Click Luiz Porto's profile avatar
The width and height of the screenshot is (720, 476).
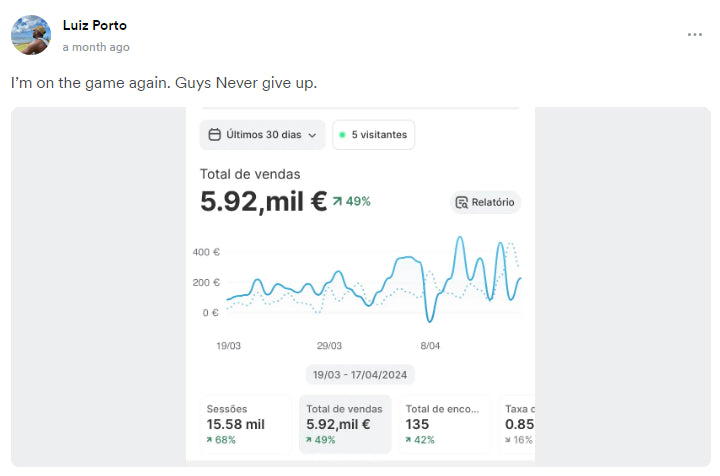pyautogui.click(x=31, y=35)
